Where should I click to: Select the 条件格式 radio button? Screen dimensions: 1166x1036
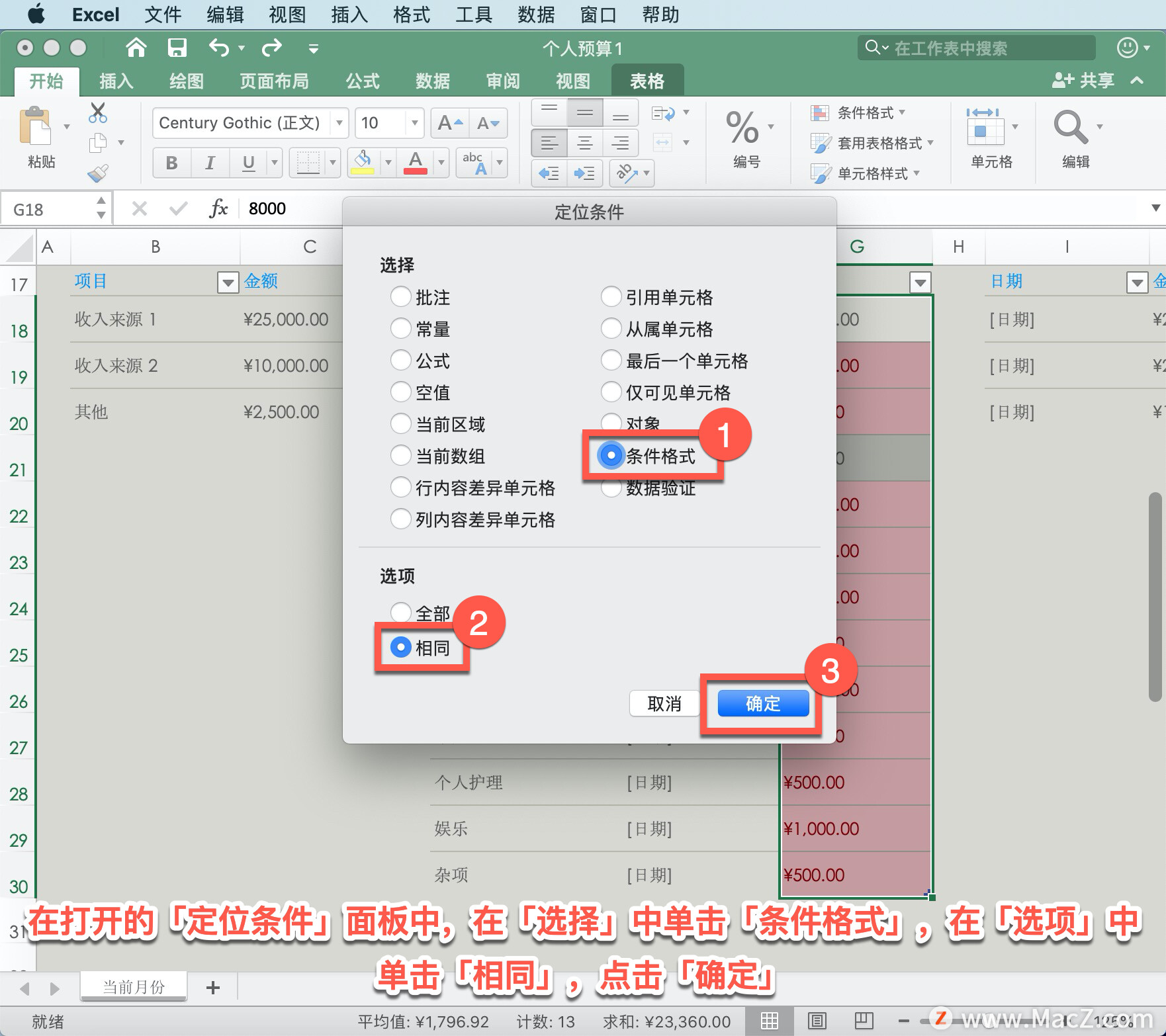[x=611, y=455]
